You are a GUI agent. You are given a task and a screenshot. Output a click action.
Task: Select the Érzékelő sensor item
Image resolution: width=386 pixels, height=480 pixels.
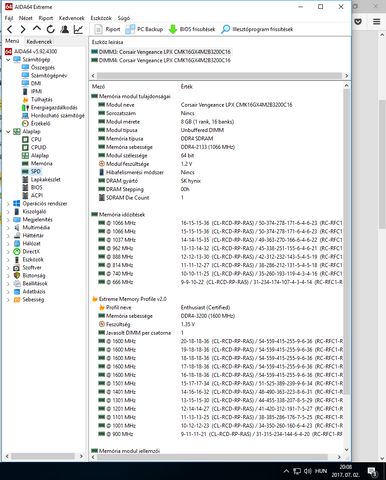click(36, 123)
